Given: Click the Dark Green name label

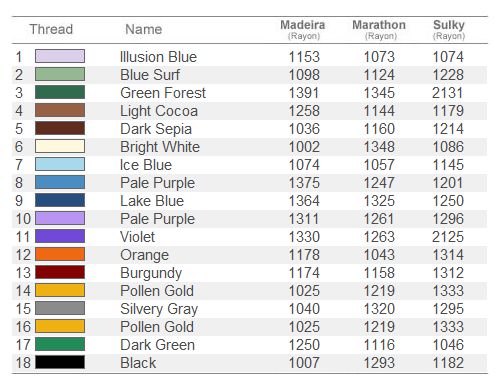Looking at the screenshot, I should pyautogui.click(x=158, y=345).
